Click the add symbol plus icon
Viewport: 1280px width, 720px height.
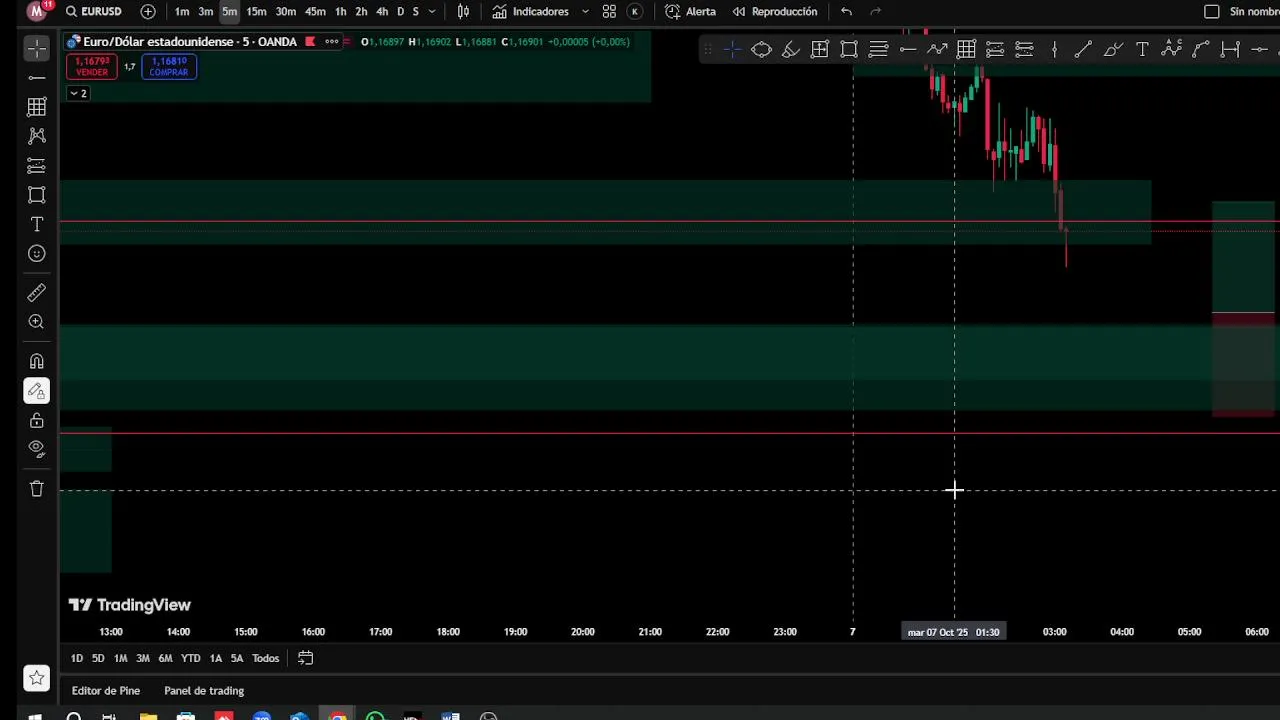[x=148, y=12]
